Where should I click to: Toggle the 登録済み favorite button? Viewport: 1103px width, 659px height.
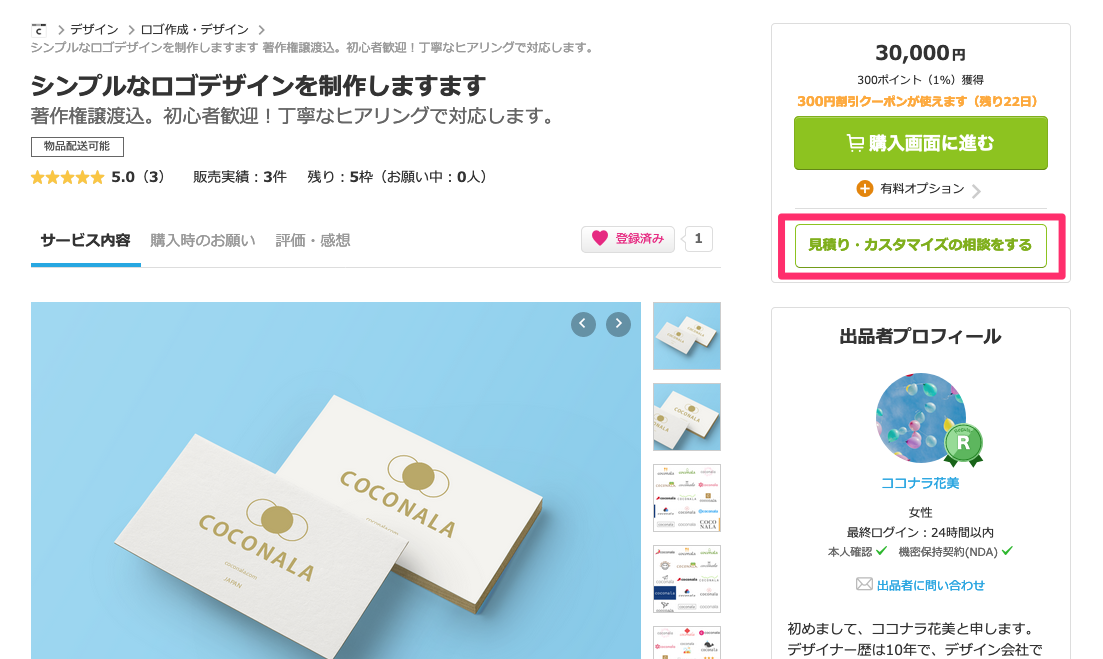click(627, 239)
